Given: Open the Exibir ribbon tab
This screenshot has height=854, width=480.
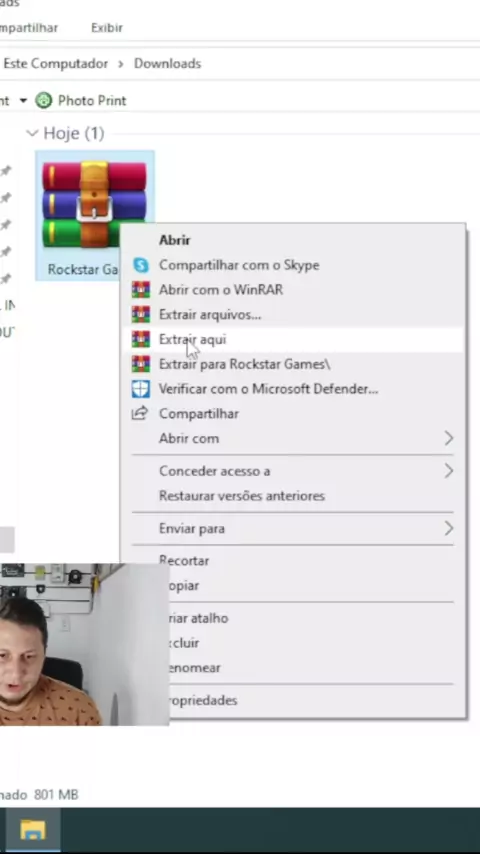Looking at the screenshot, I should 107,28.
